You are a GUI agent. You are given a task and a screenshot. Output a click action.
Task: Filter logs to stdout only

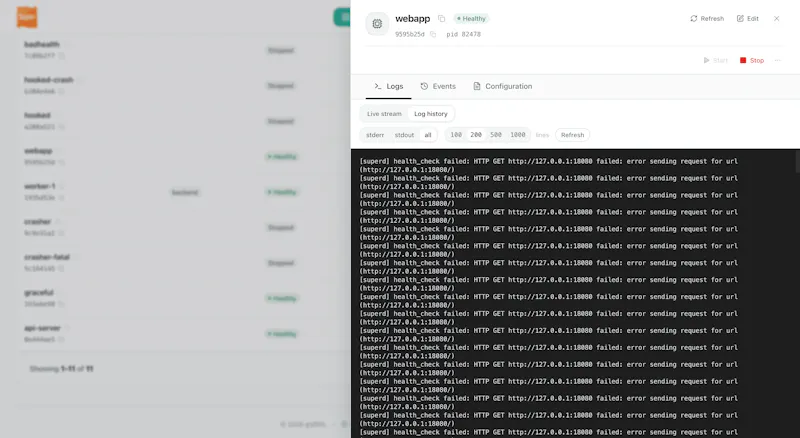(404, 135)
